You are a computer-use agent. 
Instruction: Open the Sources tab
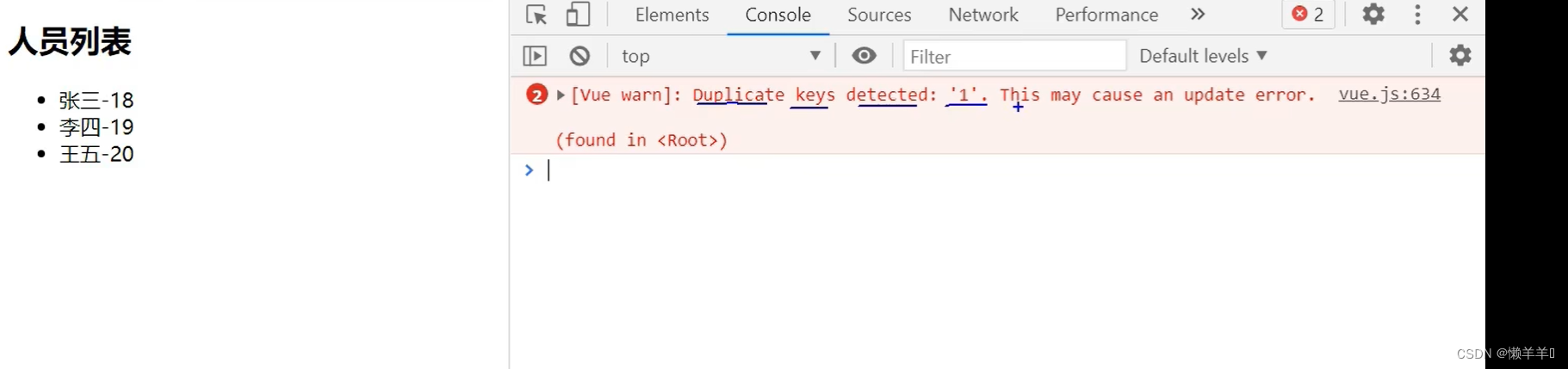tap(878, 15)
